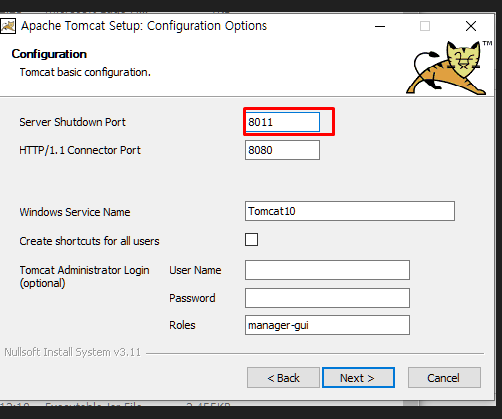Click the Tomcat Administrator Login (optional) label
502x419 pixels.
(x=84, y=276)
